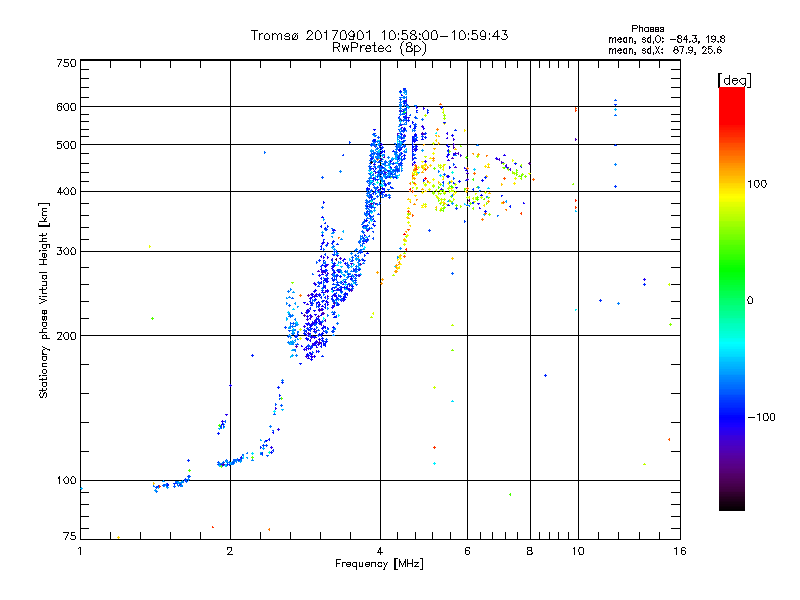
Task: Click the plot title 'Tromsø 20170901 10:58:00-10:59:43'
Action: [379, 36]
